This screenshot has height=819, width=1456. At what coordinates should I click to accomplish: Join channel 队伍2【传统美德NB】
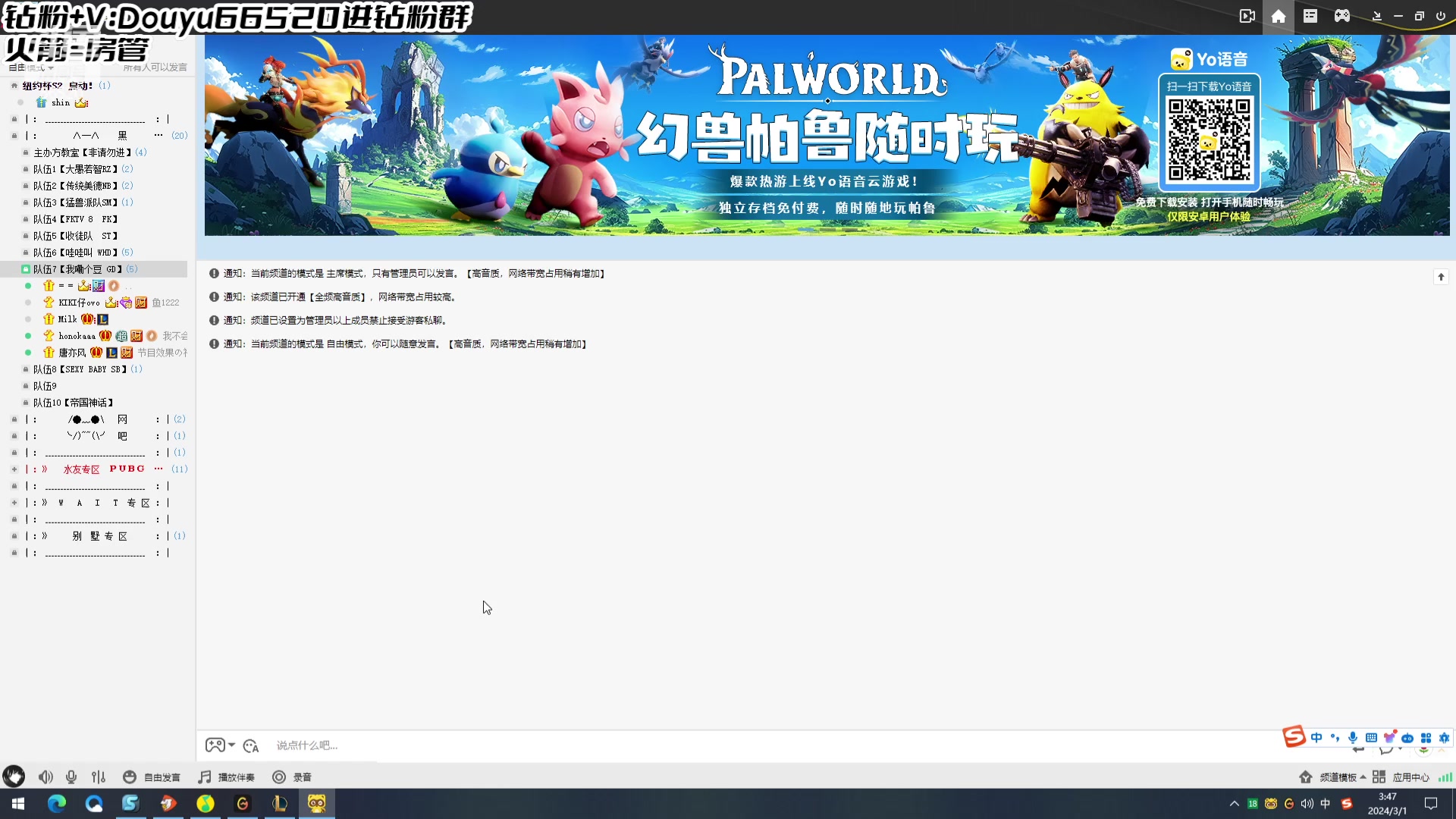coord(76,186)
